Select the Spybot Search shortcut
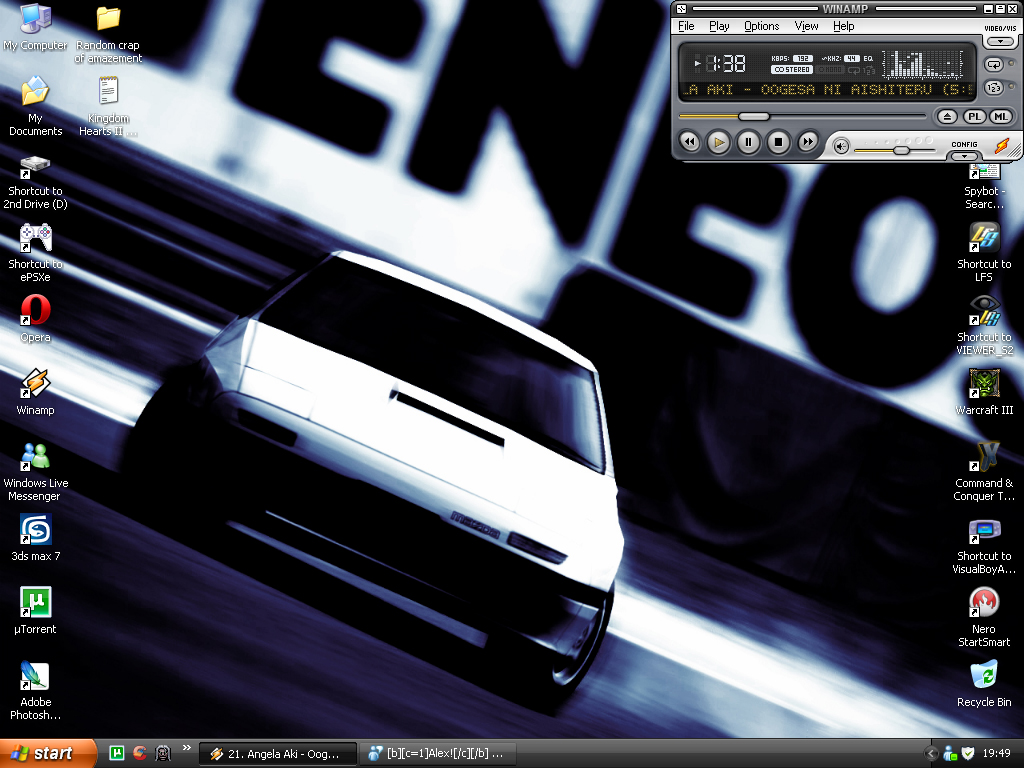 coord(984,187)
